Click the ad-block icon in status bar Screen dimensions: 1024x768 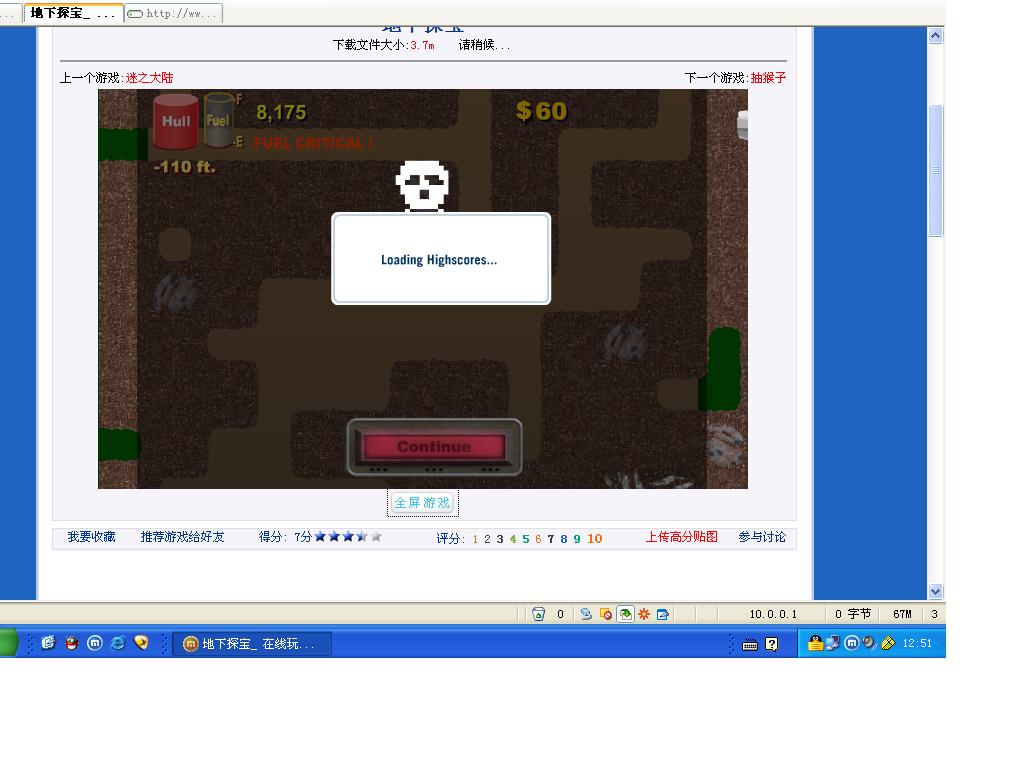point(605,614)
